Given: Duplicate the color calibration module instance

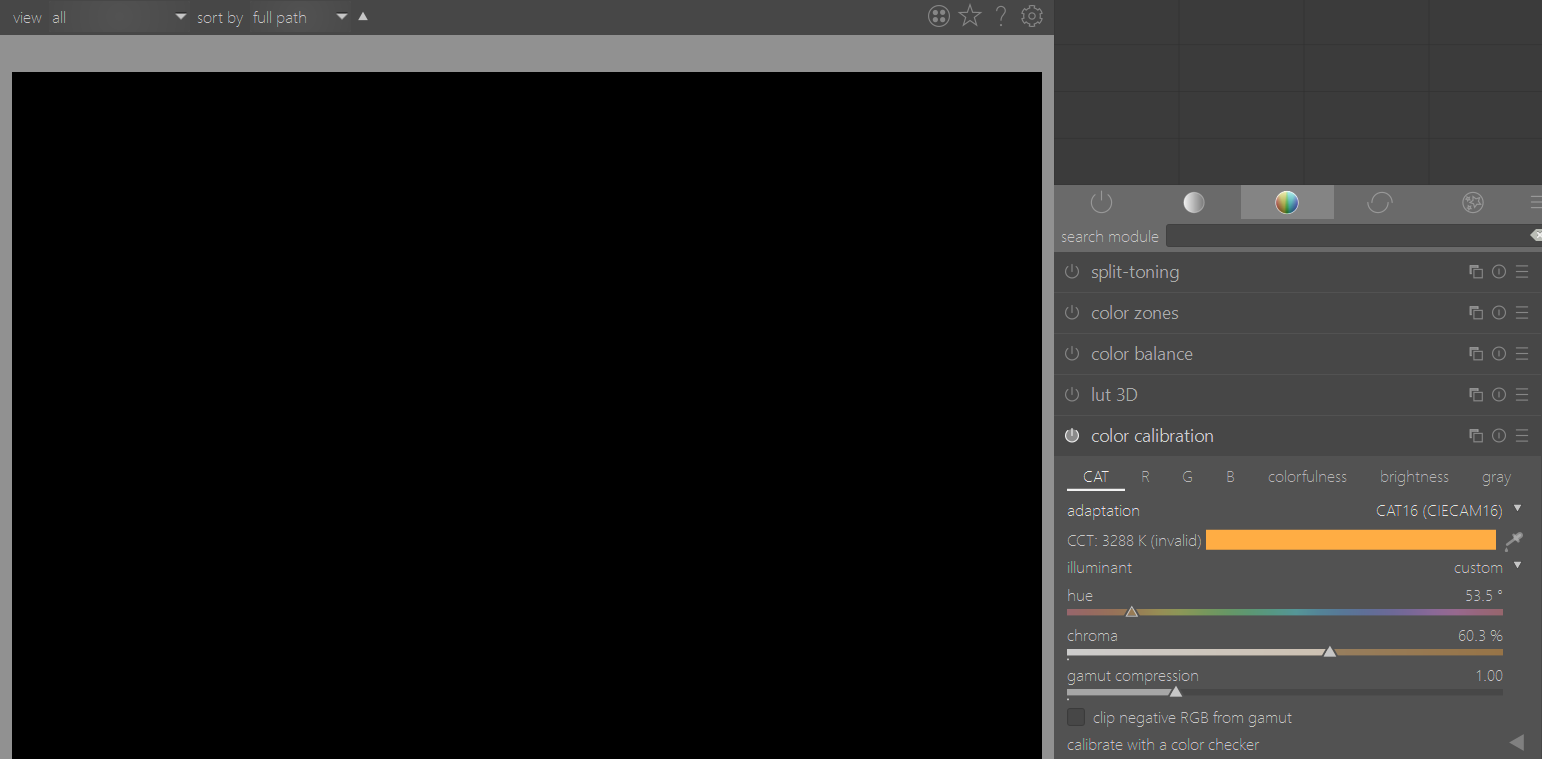Looking at the screenshot, I should click(1475, 435).
